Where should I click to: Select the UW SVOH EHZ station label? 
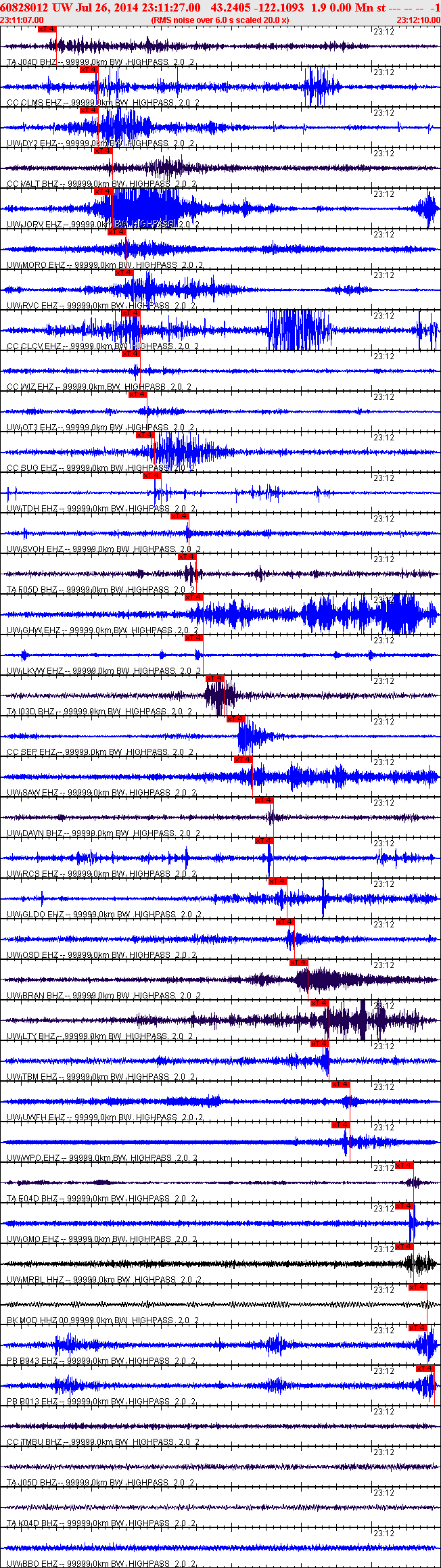[x=34, y=549]
